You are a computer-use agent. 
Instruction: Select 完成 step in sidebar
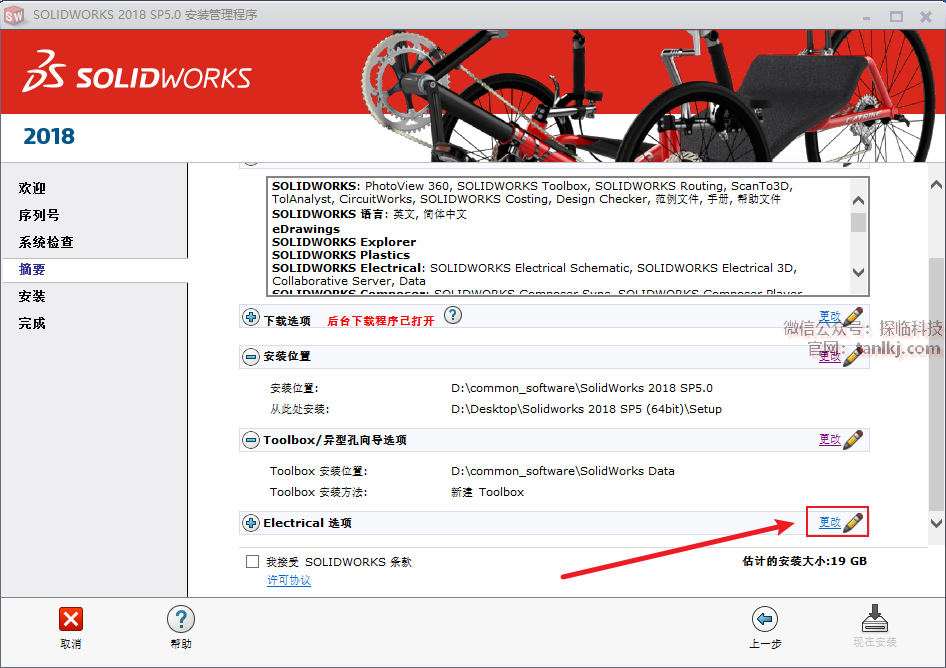point(32,323)
